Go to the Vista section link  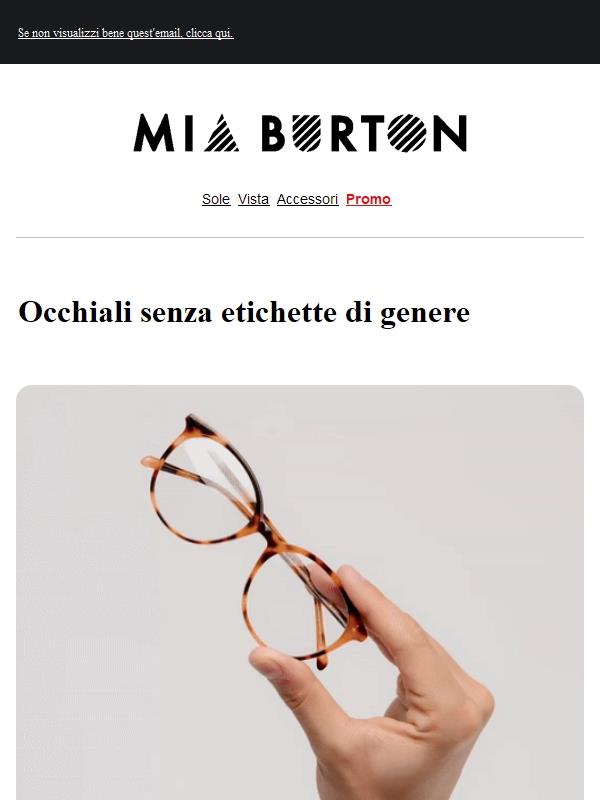coord(254,199)
